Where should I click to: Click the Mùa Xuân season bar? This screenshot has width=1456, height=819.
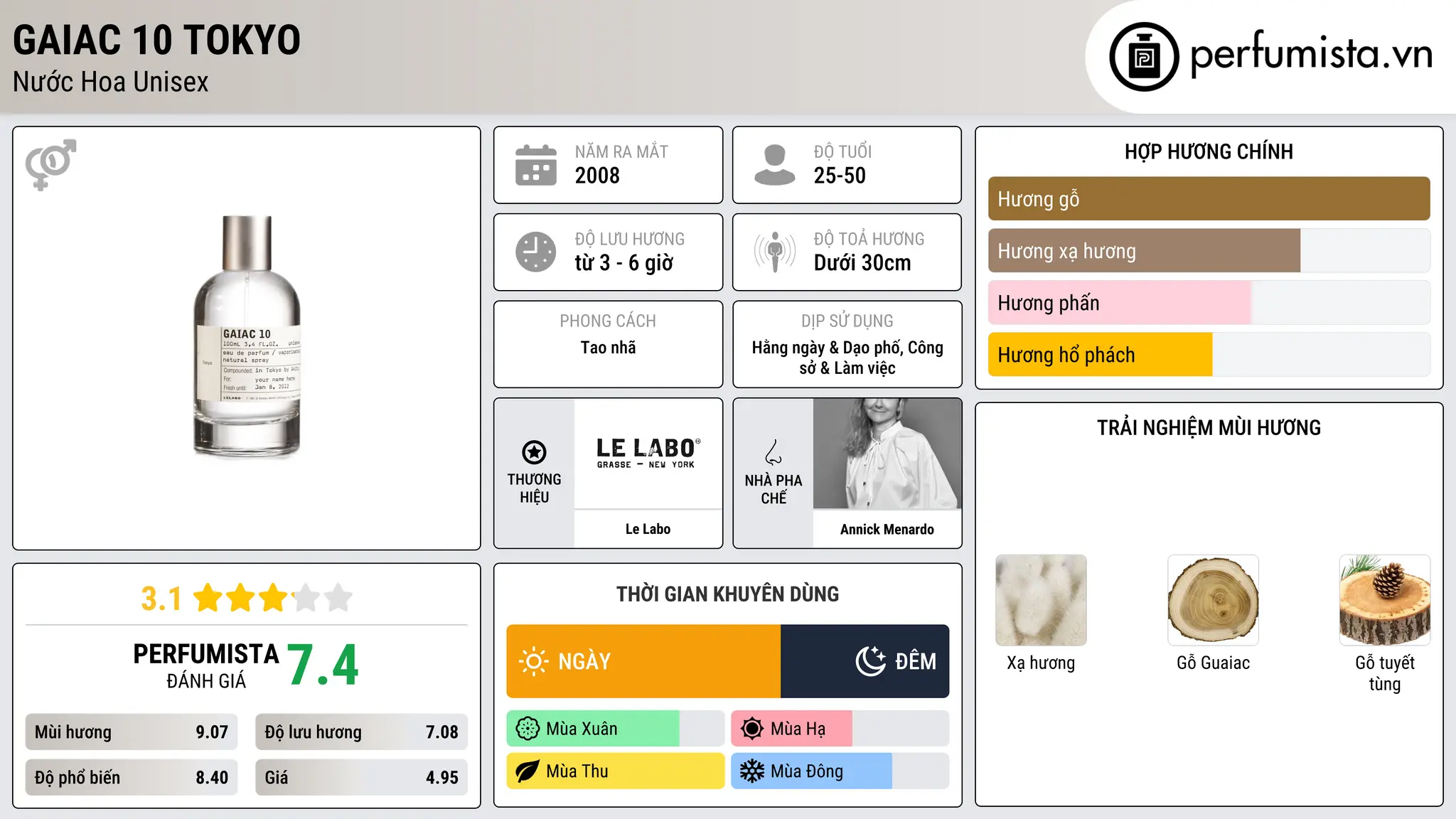click(616, 729)
